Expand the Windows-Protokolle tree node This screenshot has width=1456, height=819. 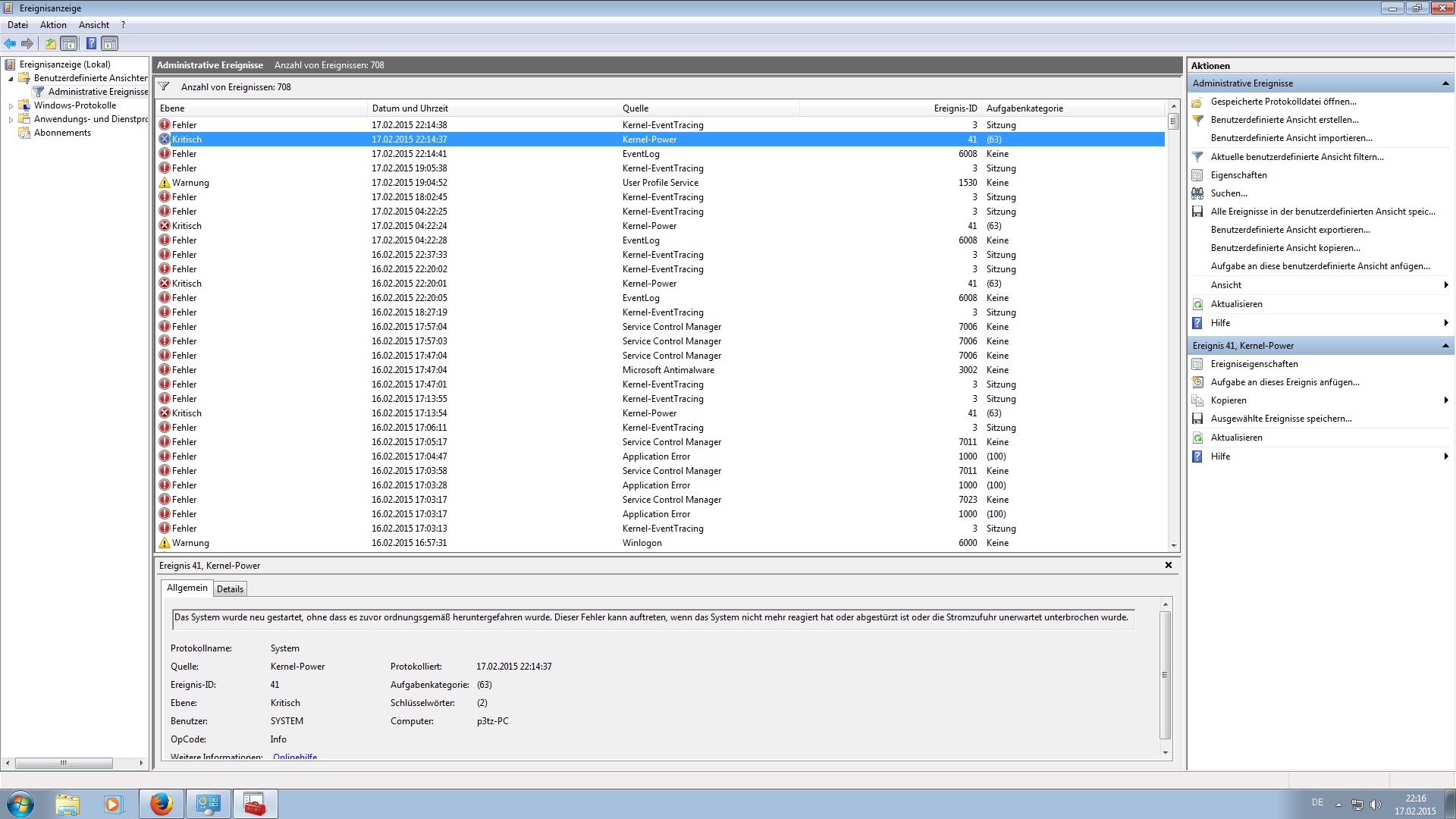[x=11, y=106]
